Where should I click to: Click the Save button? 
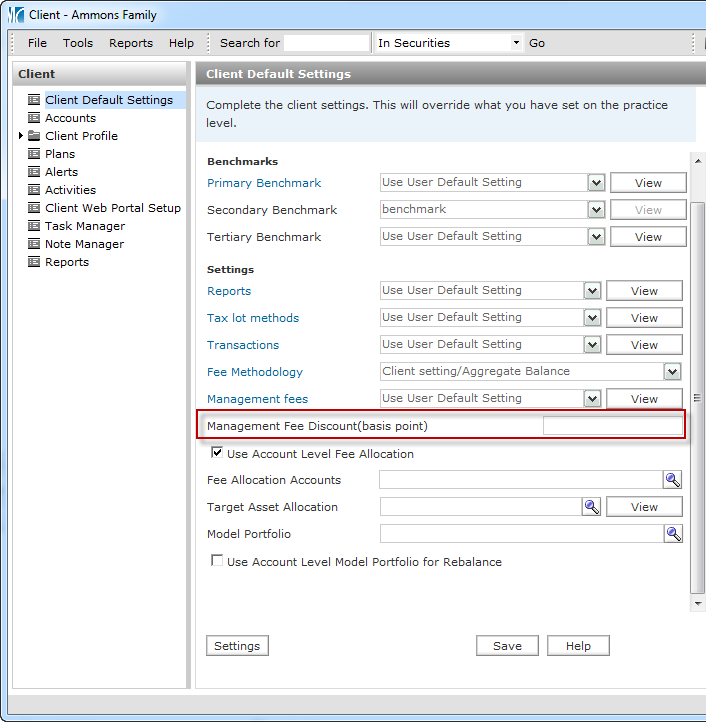(507, 646)
